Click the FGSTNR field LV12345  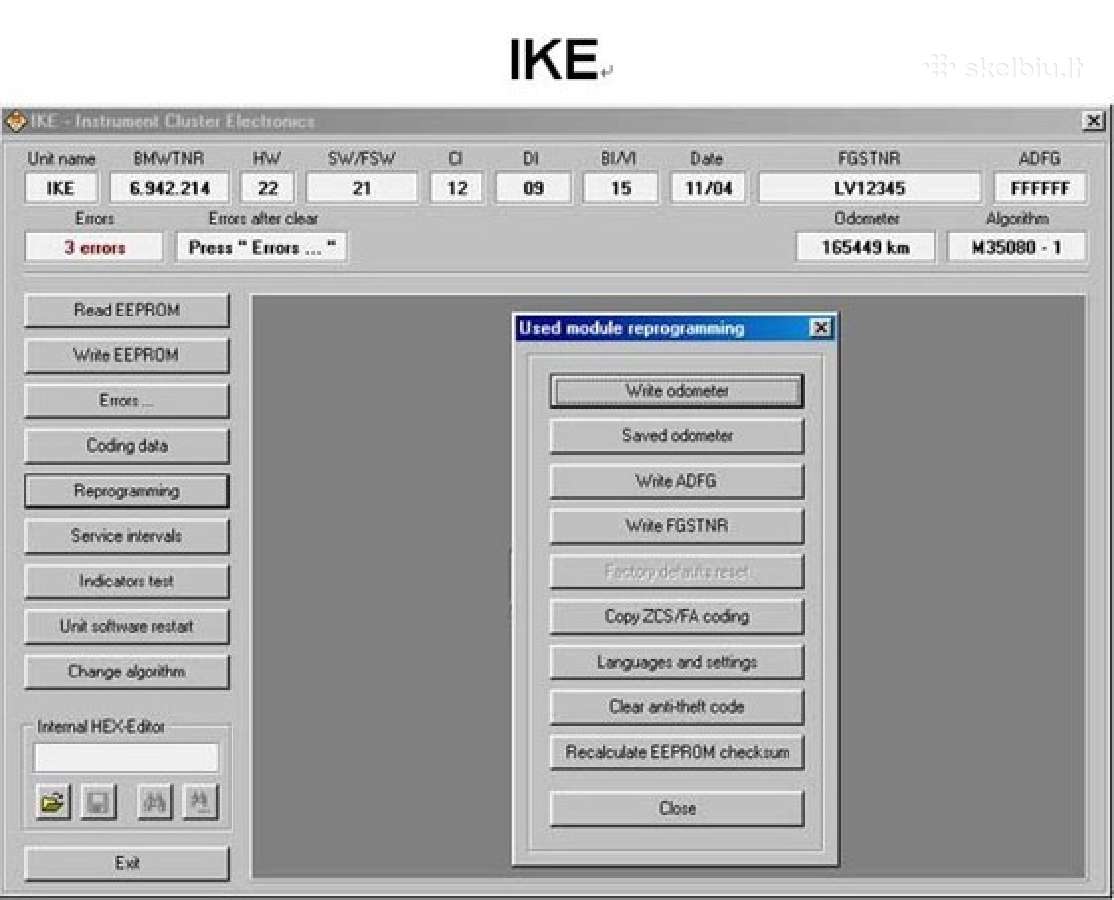pyautogui.click(x=870, y=188)
